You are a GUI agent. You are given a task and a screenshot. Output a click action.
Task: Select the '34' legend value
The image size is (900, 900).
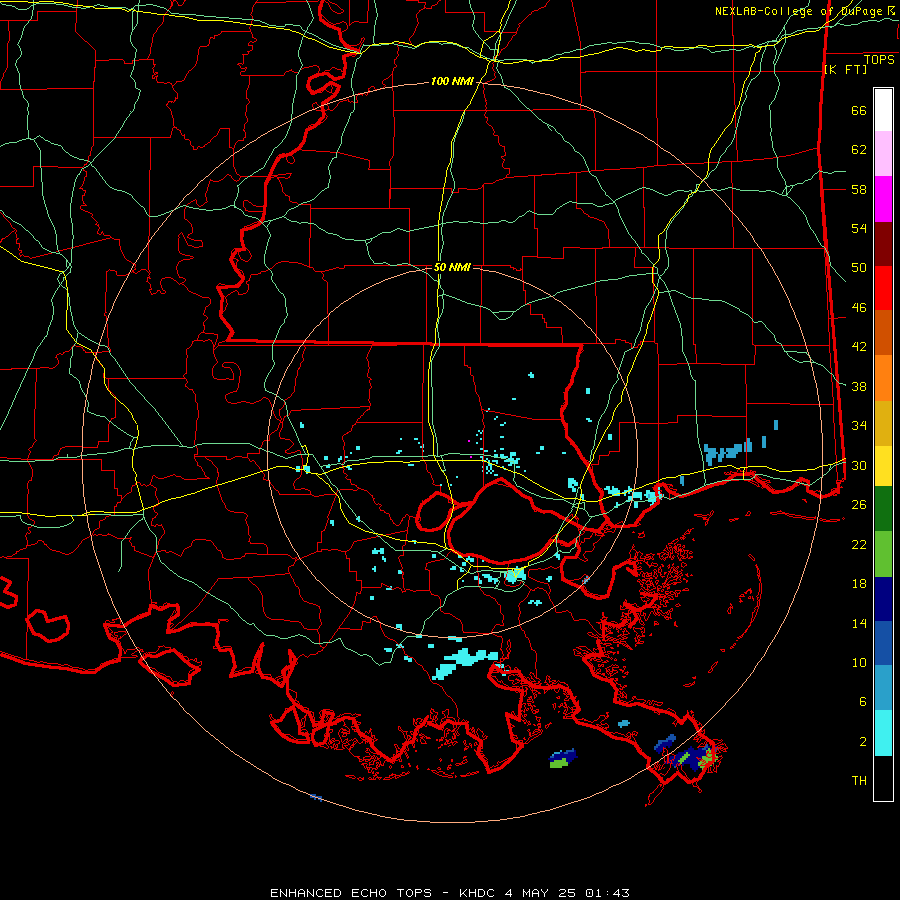859,426
